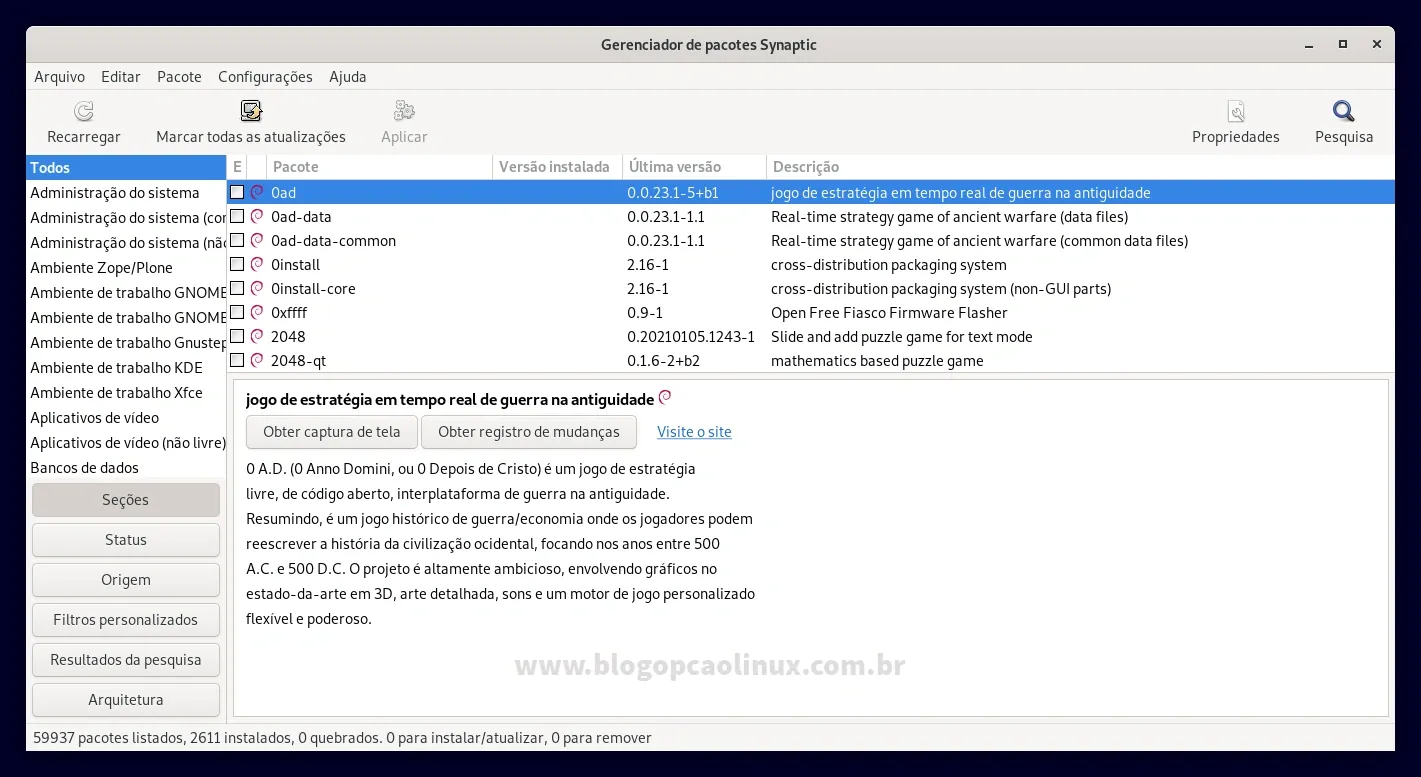Click 'Open Free Fiasco Firmware Flasher' description
The height and width of the screenshot is (777, 1421).
(x=889, y=312)
